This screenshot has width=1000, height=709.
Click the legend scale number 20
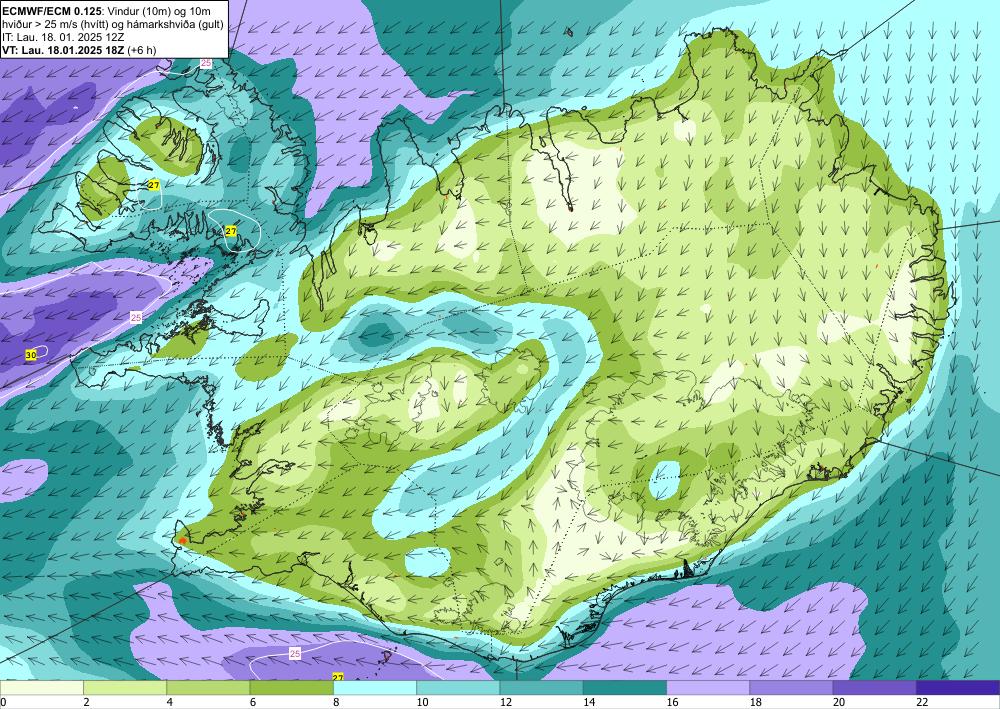839,702
